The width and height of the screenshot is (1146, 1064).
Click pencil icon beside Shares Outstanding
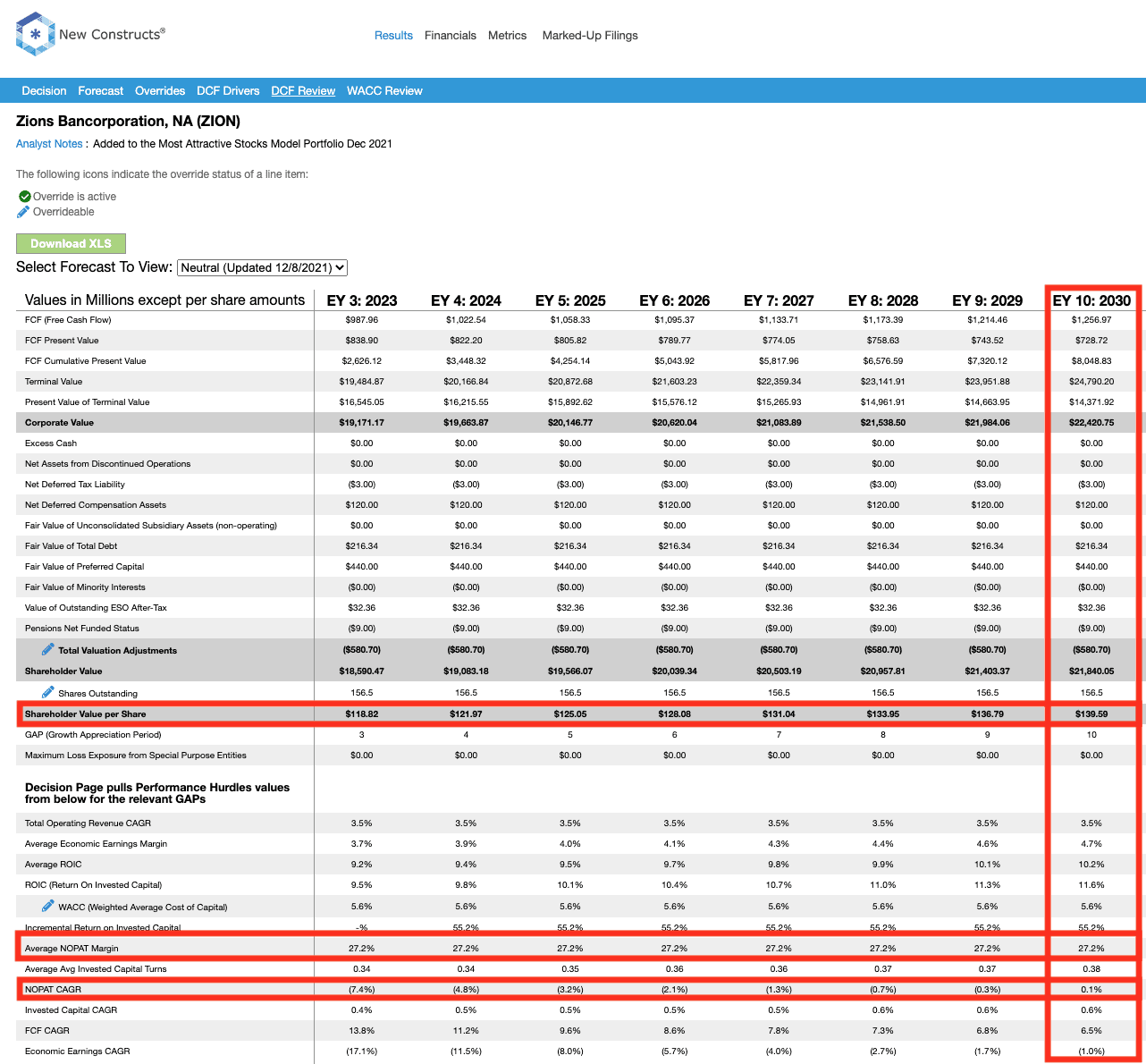[x=48, y=692]
